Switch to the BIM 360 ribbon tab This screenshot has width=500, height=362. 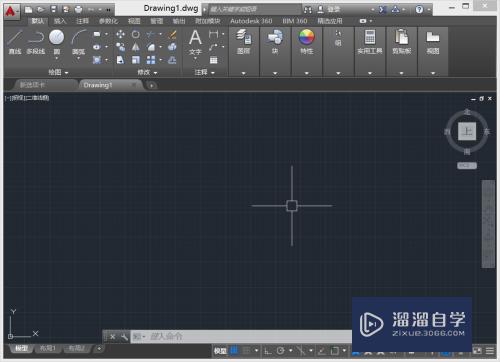[295, 21]
